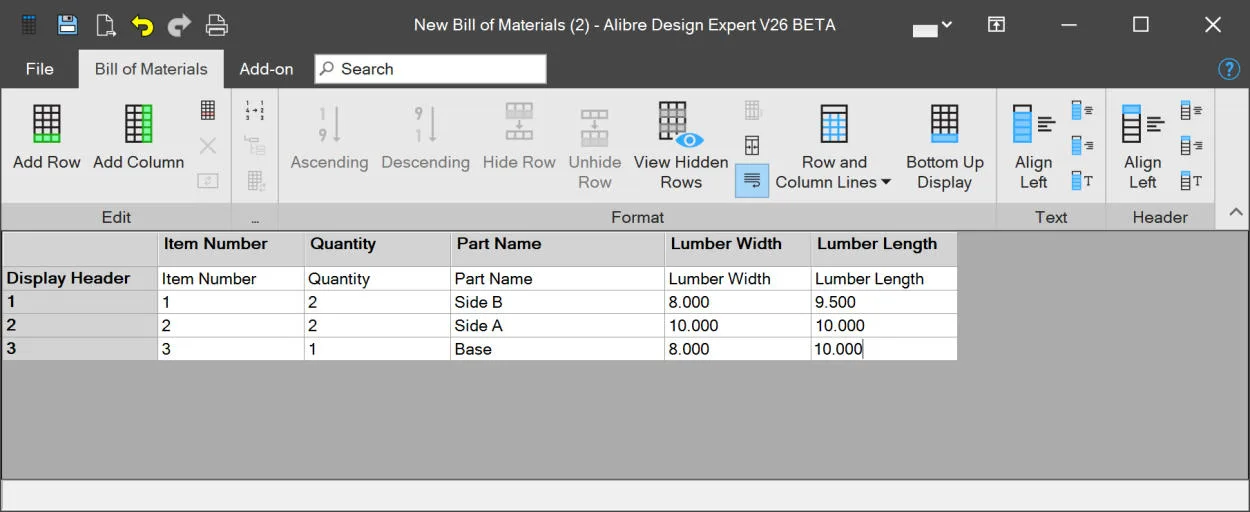Viewport: 1250px width, 512px height.
Task: Click the Lumber Length cell of Side A
Action: click(x=884, y=325)
